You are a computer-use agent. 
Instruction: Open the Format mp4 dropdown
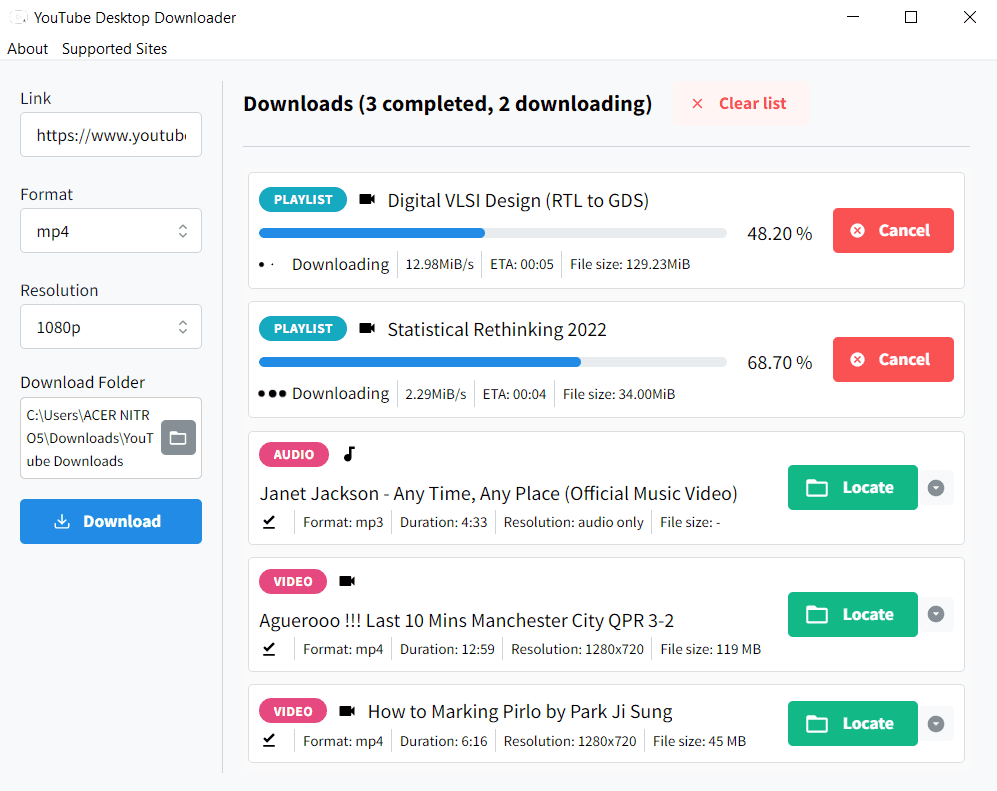(111, 231)
